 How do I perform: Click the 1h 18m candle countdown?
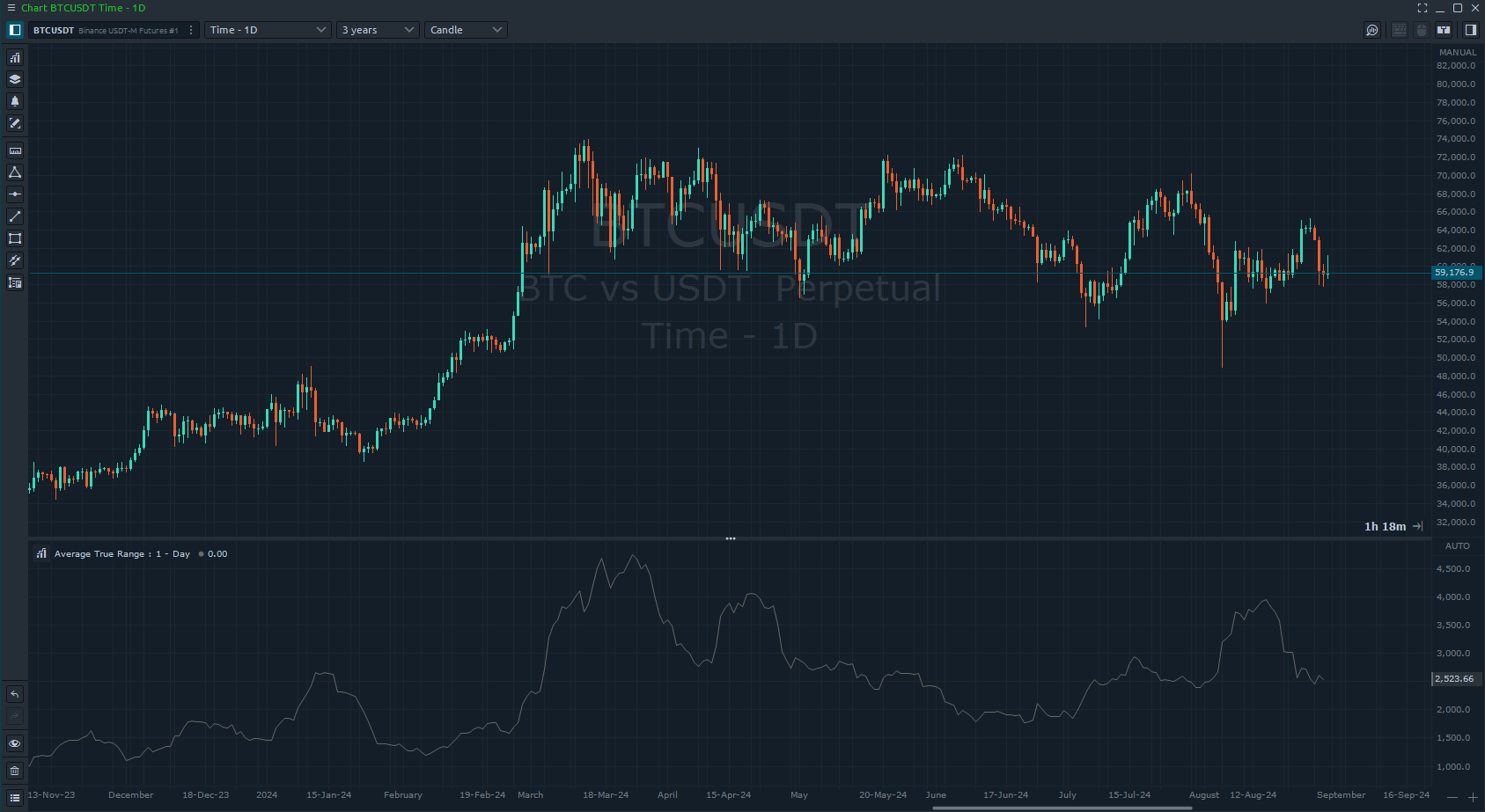point(1385,526)
